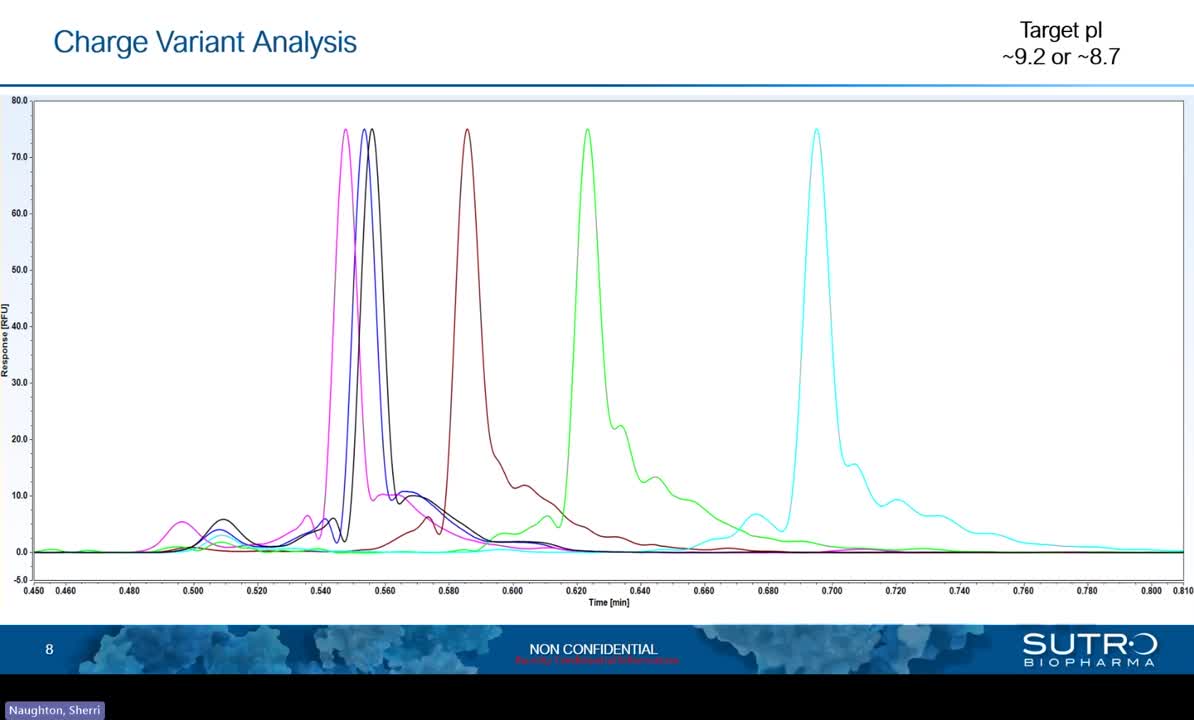The height and width of the screenshot is (720, 1194).
Task: Click the 0.560 x-axis tick label
Action: [385, 591]
